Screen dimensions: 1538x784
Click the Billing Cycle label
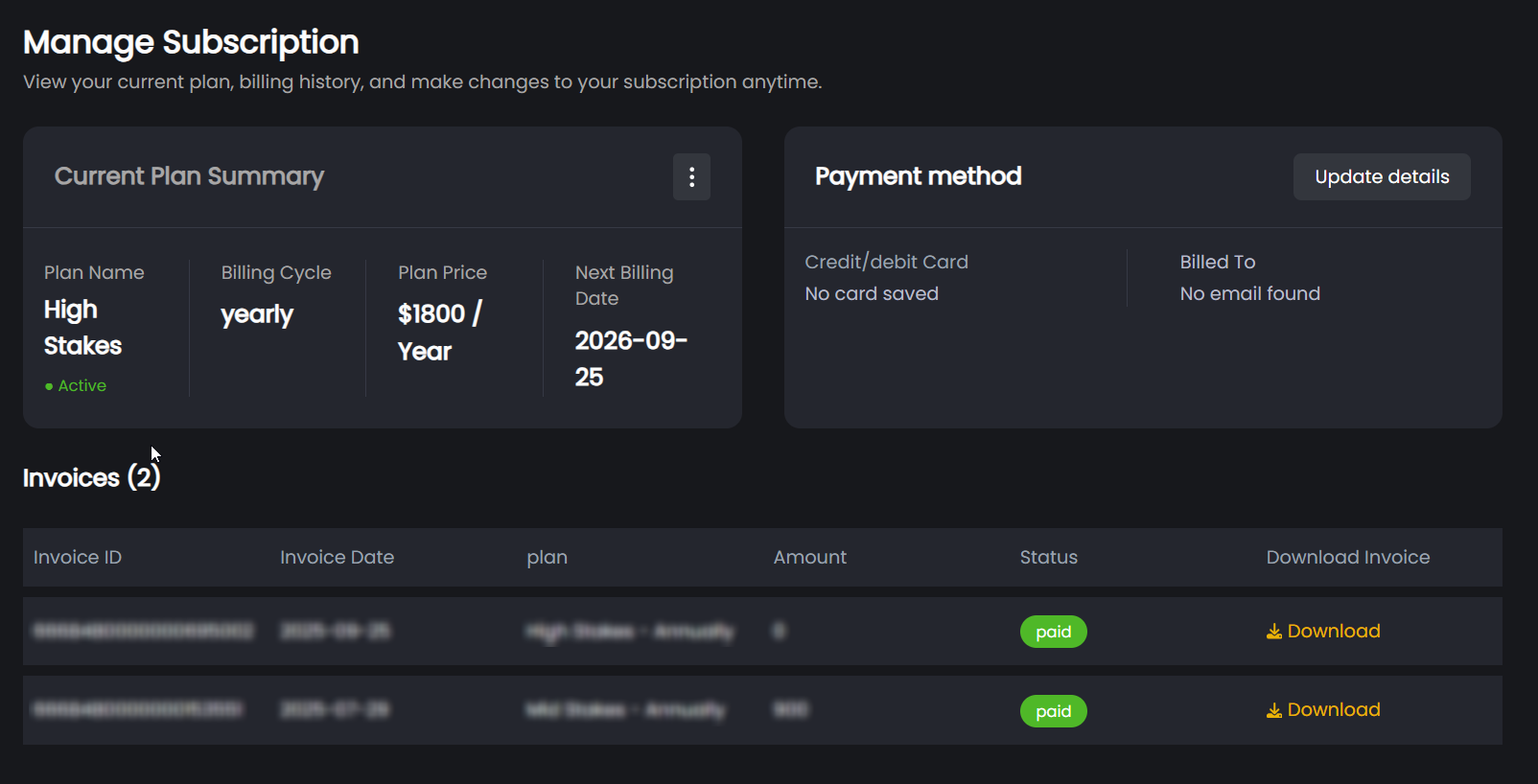point(276,273)
